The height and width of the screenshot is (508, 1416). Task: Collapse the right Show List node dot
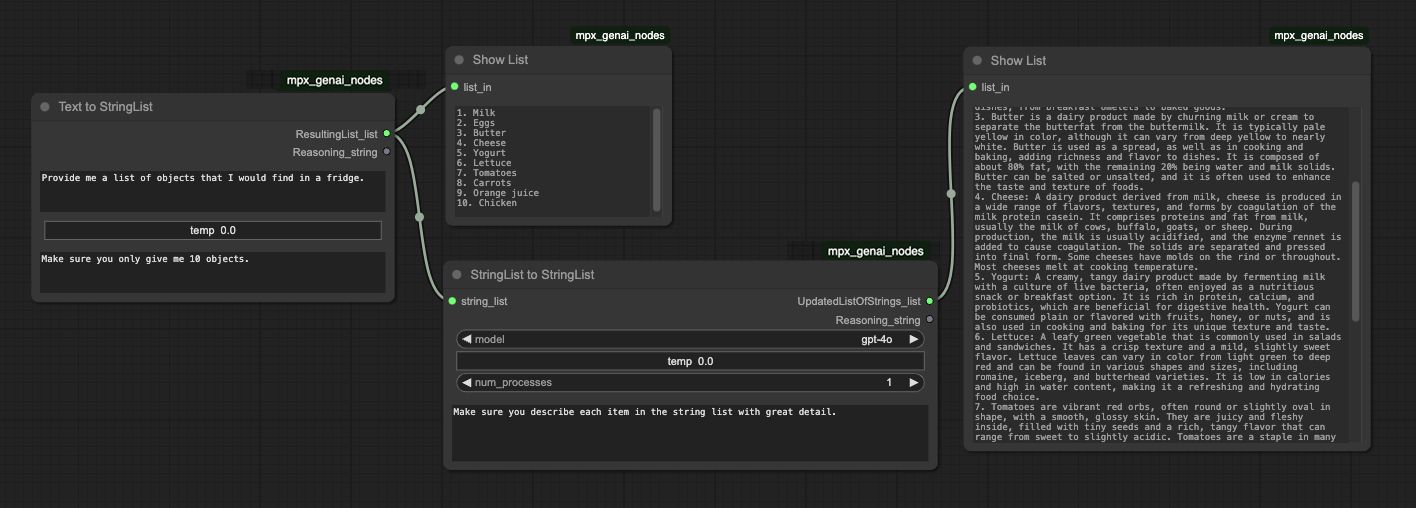point(977,61)
